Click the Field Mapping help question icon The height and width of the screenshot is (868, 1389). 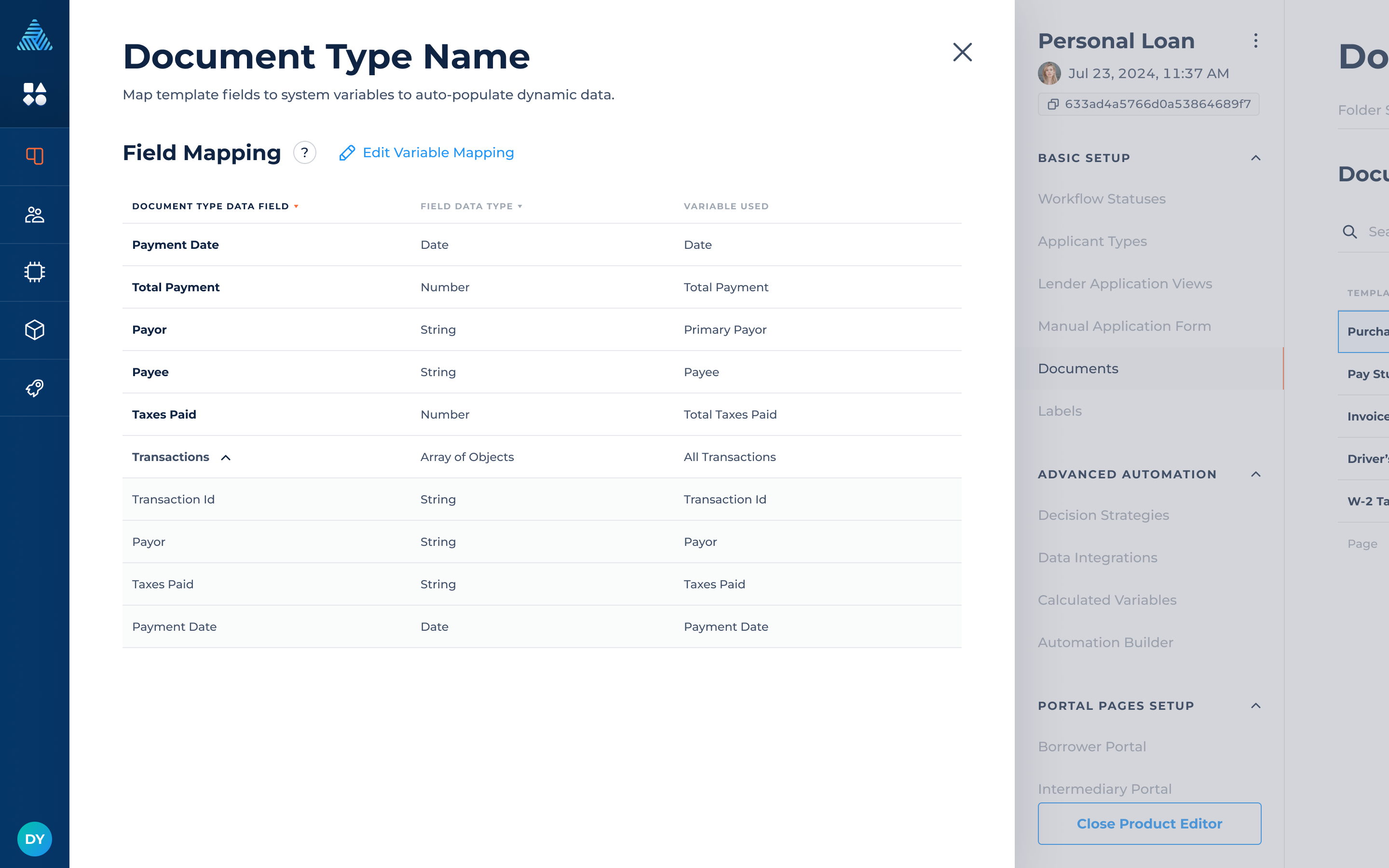305,153
